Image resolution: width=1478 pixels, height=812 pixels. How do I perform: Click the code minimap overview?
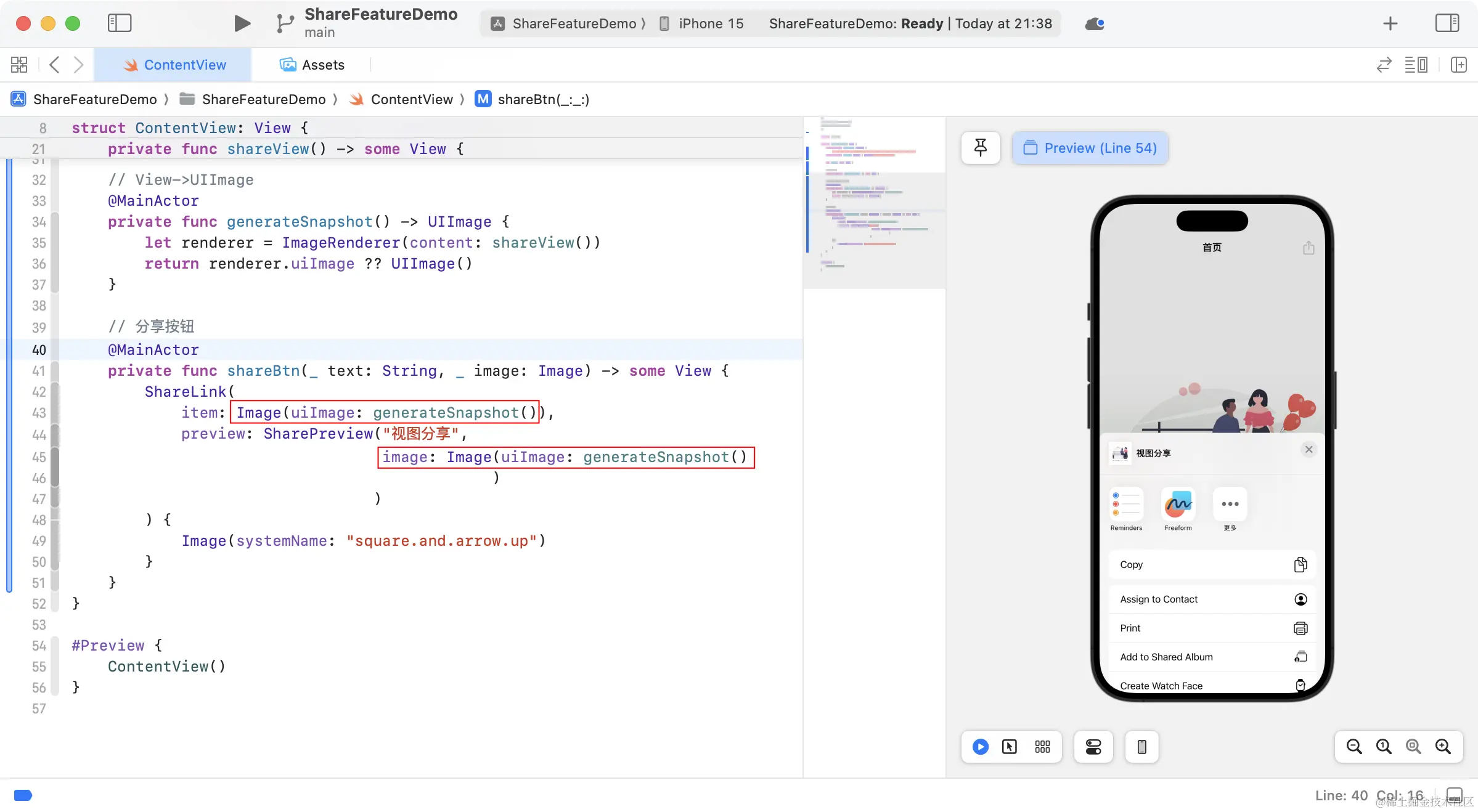(x=874, y=203)
